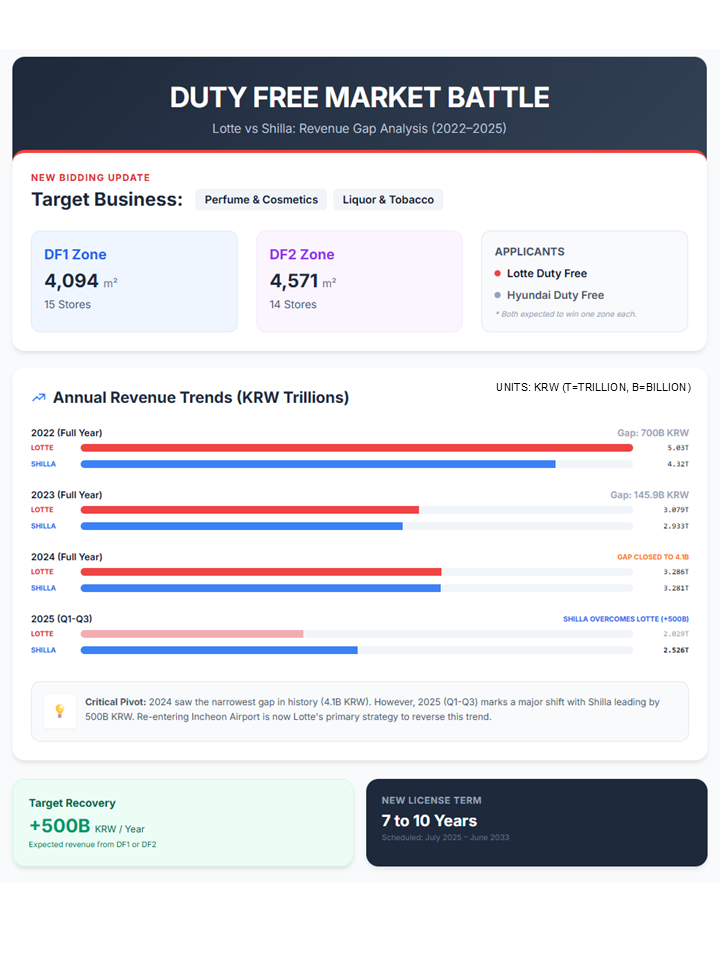Click the 2022 Lotte red revenue bar
720x960 pixels.
tap(356, 448)
